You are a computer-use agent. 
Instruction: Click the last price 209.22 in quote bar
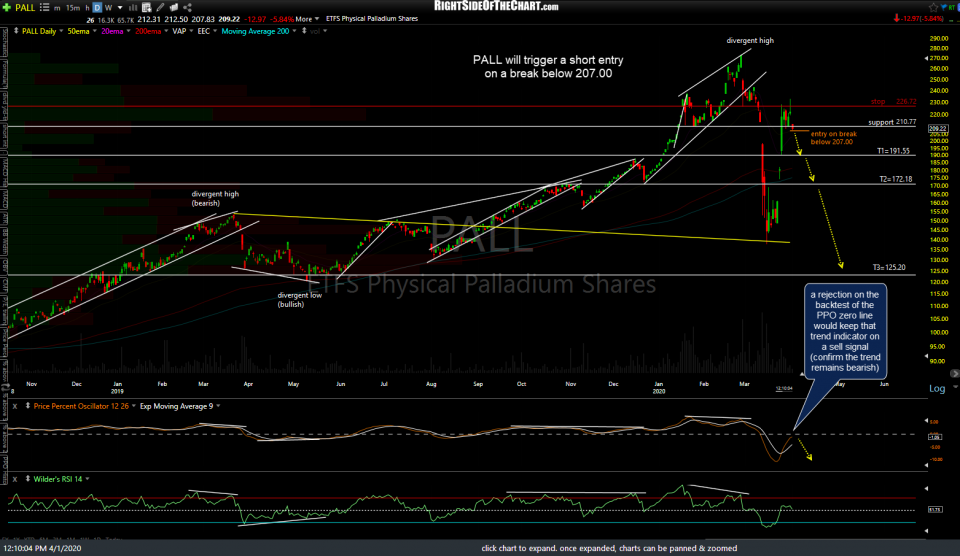229,19
